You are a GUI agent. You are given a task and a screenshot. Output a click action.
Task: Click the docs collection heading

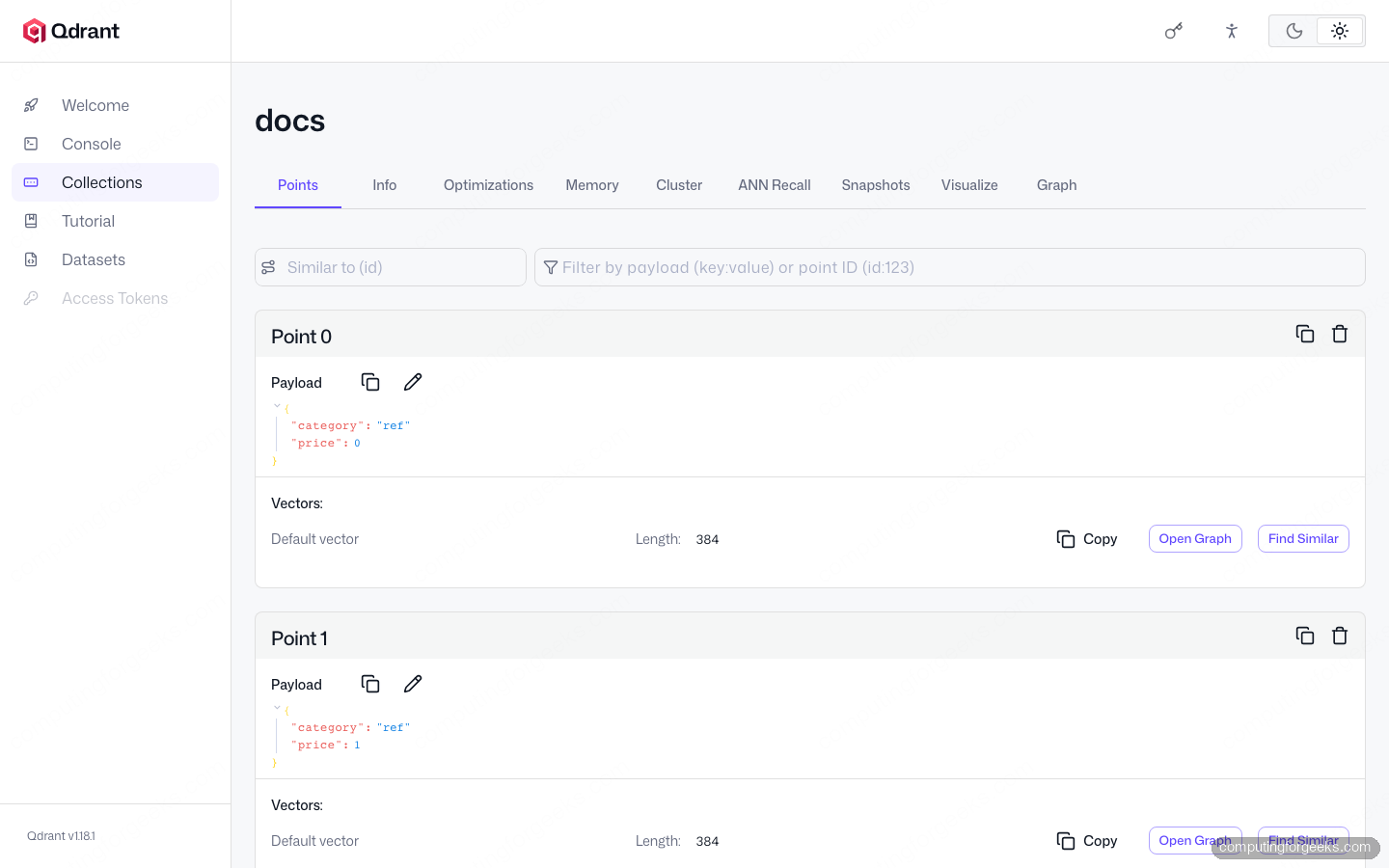[x=290, y=121]
